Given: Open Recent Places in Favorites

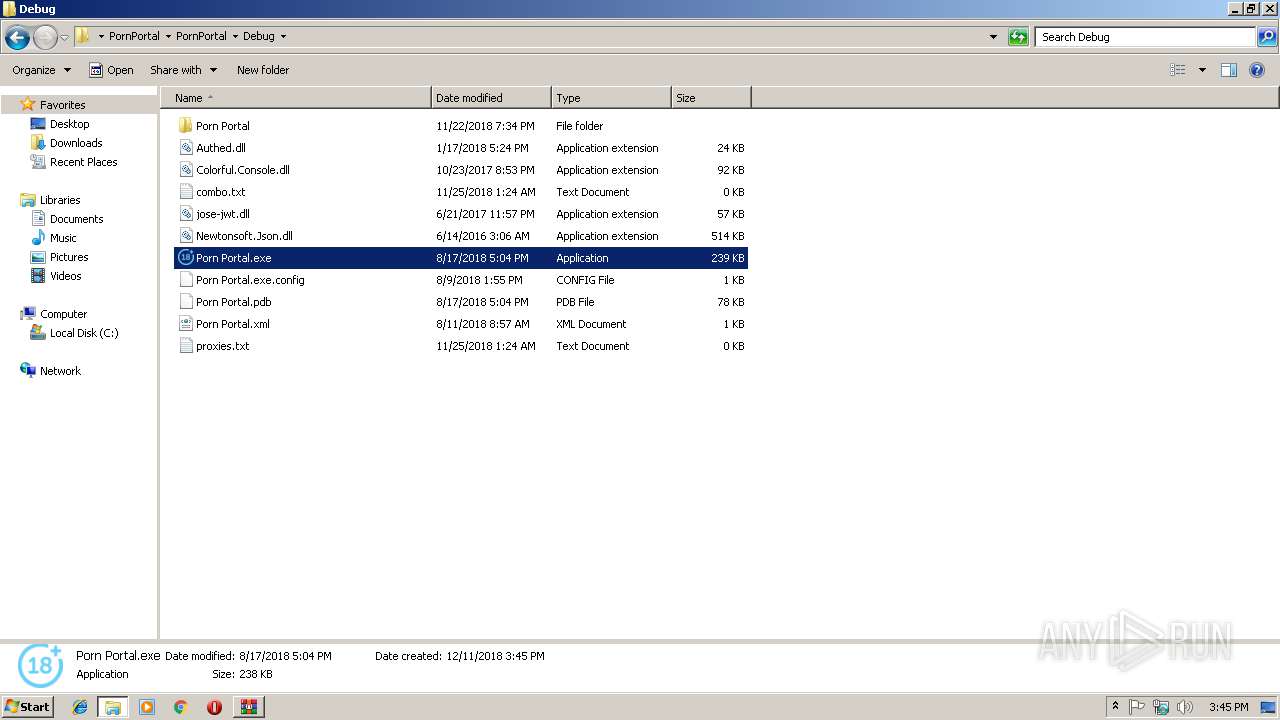Looking at the screenshot, I should point(83,162).
